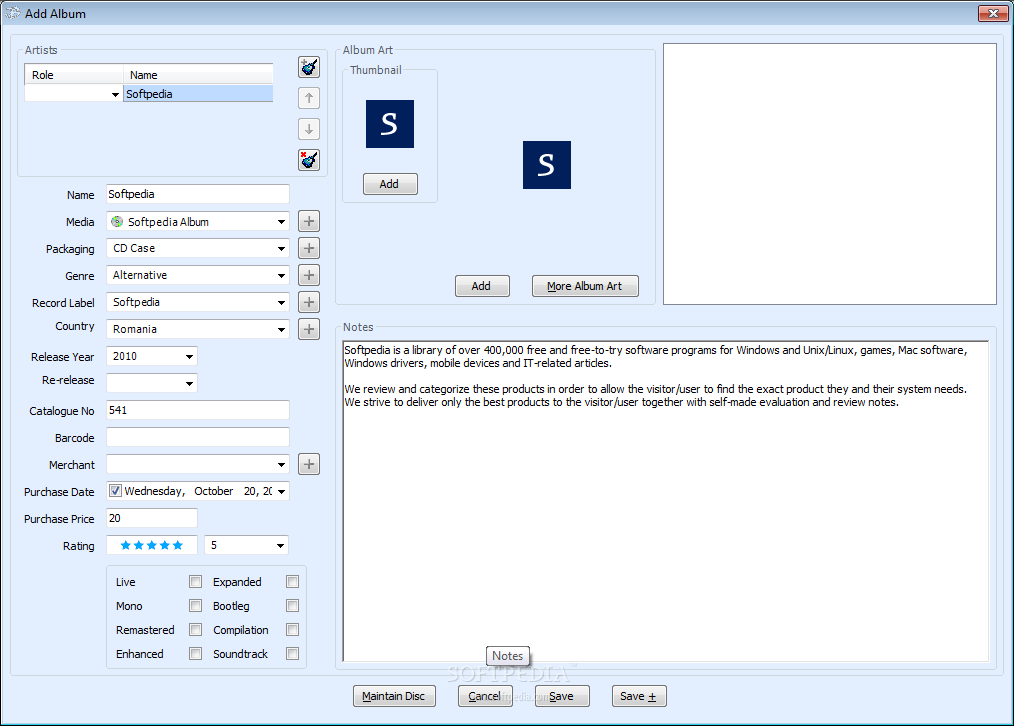Open the Re-release dropdown
The width and height of the screenshot is (1014, 726).
pyautogui.click(x=189, y=383)
